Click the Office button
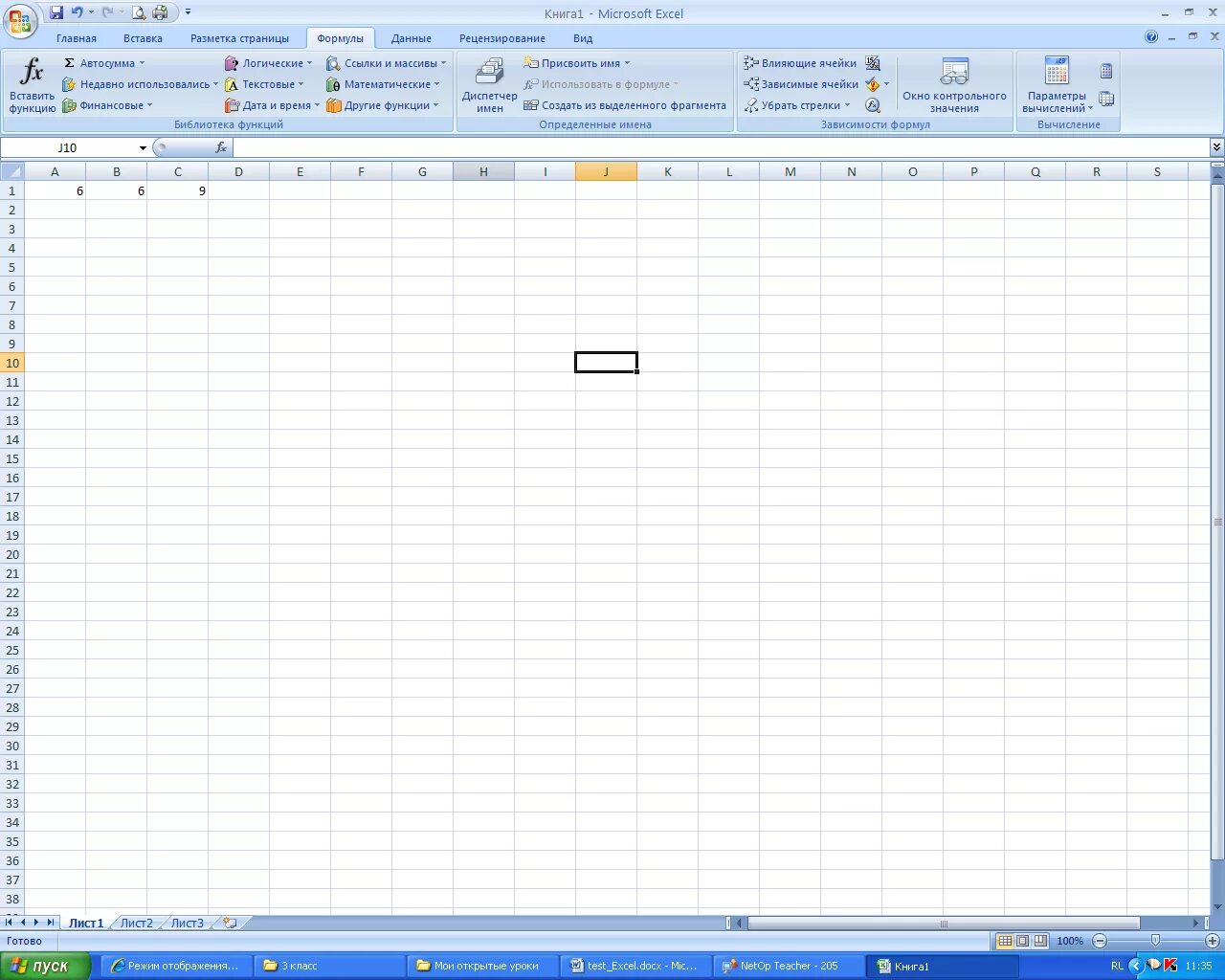 [20, 20]
